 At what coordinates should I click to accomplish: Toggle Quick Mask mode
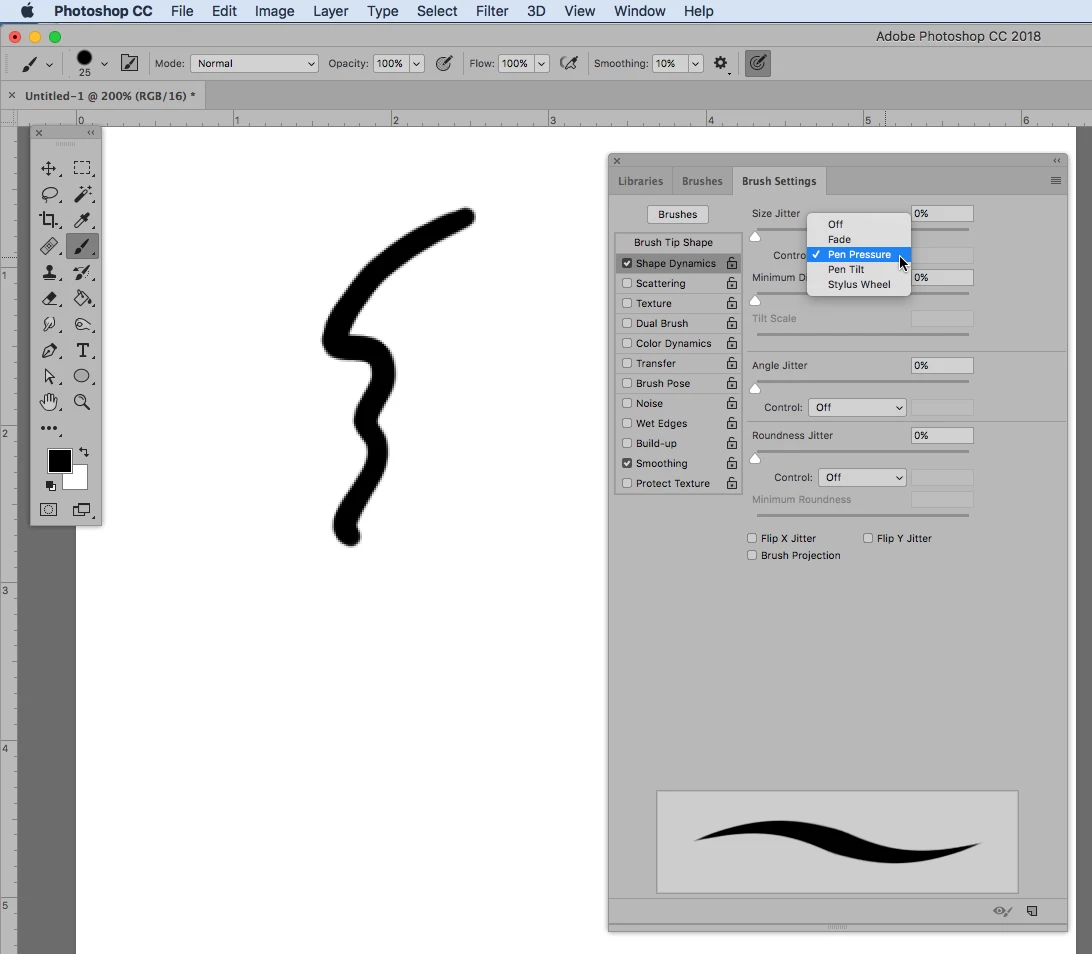pos(49,510)
